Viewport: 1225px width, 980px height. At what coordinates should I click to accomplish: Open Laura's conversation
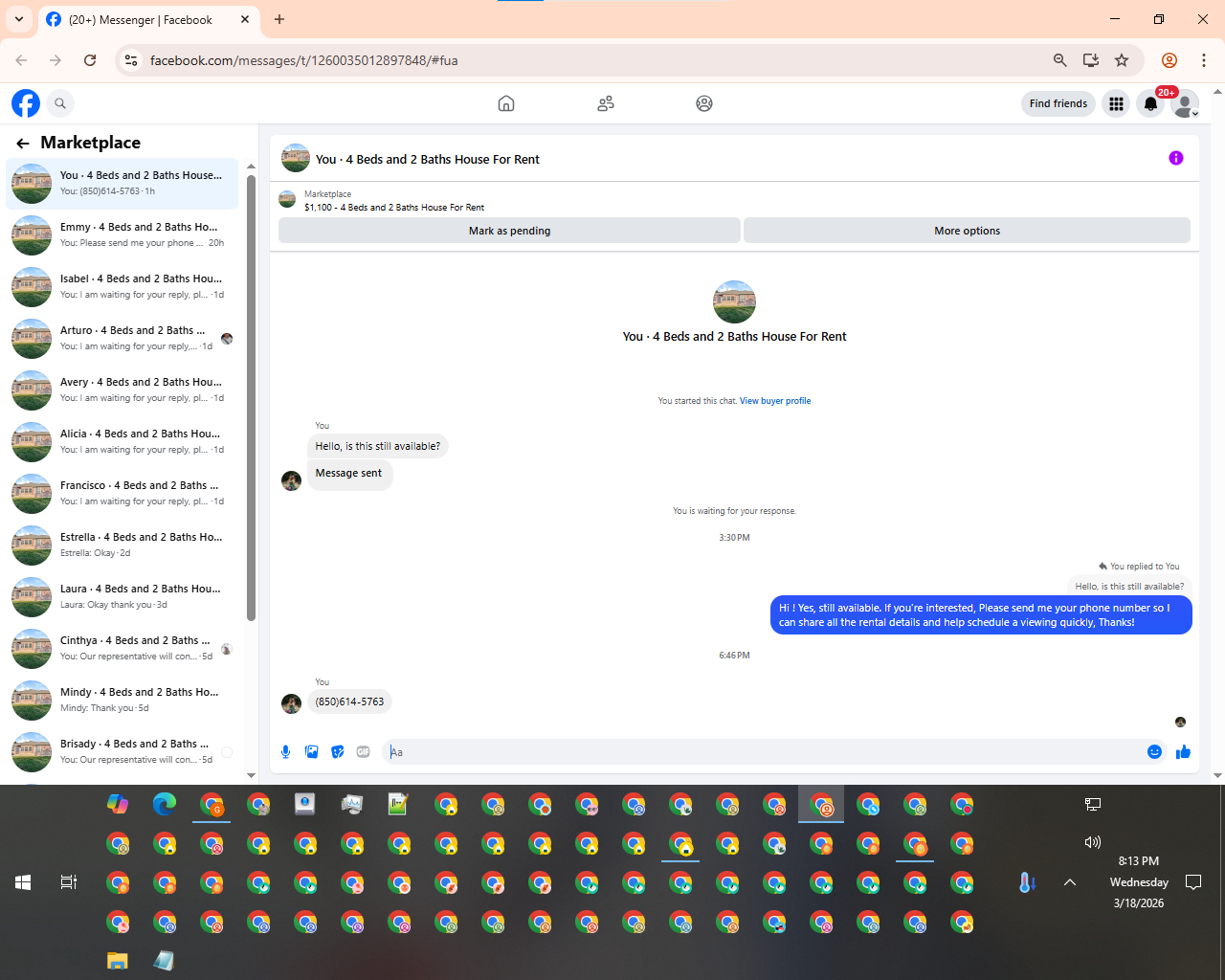point(122,596)
